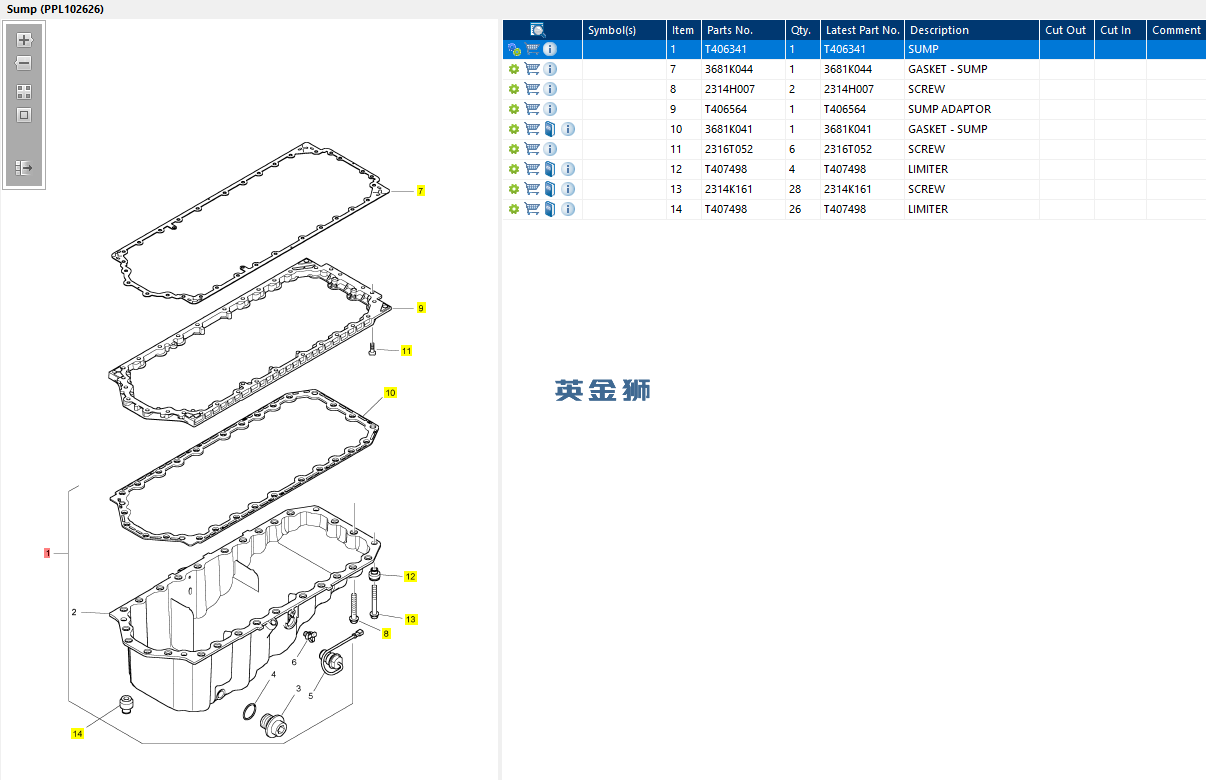Select callout 8 on the diagram
The width and height of the screenshot is (1206, 780).
386,634
